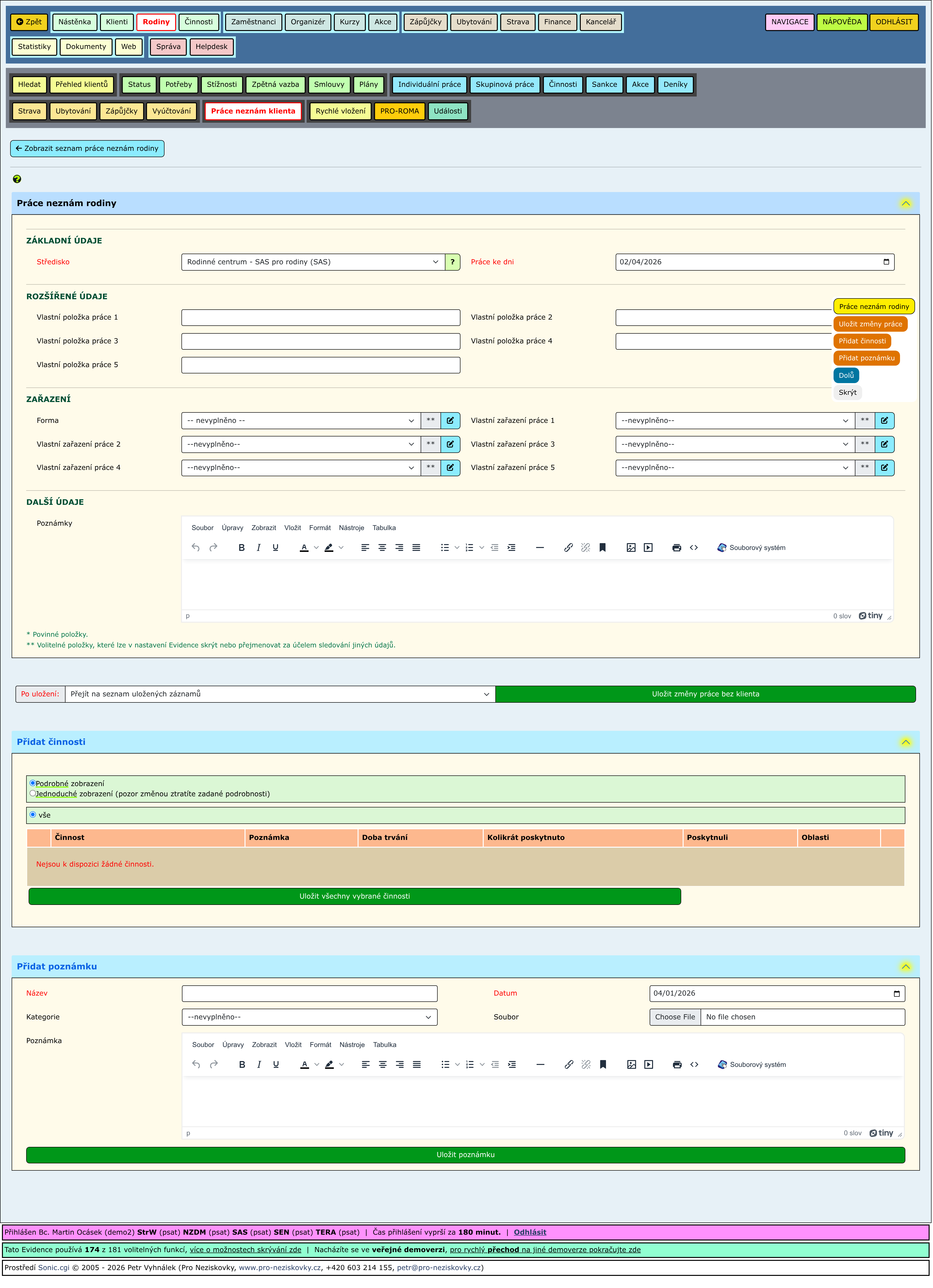This screenshot has width=933, height=1288.
Task: Open the Tabulka menu in the Přidat poznámku editor
Action: coord(385,1045)
